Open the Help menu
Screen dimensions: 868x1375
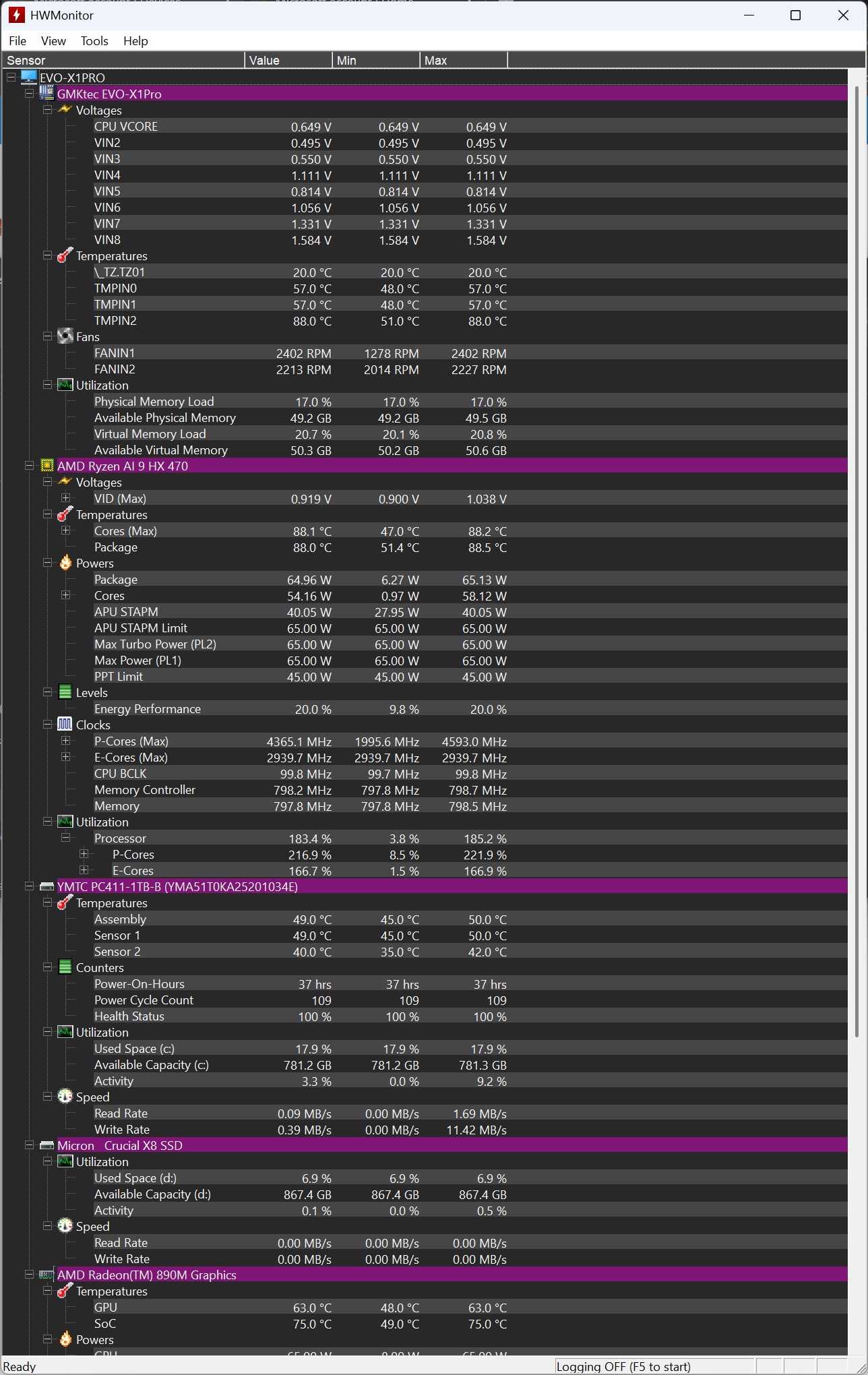point(135,40)
